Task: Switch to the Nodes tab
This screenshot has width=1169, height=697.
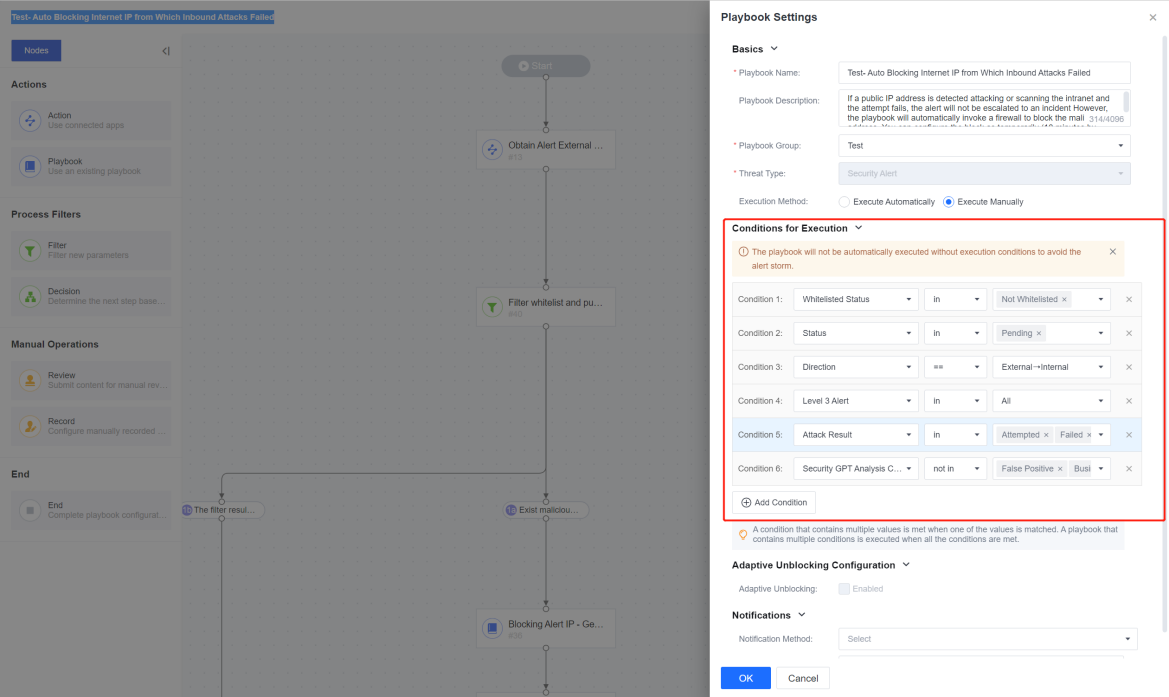Action: (36, 51)
